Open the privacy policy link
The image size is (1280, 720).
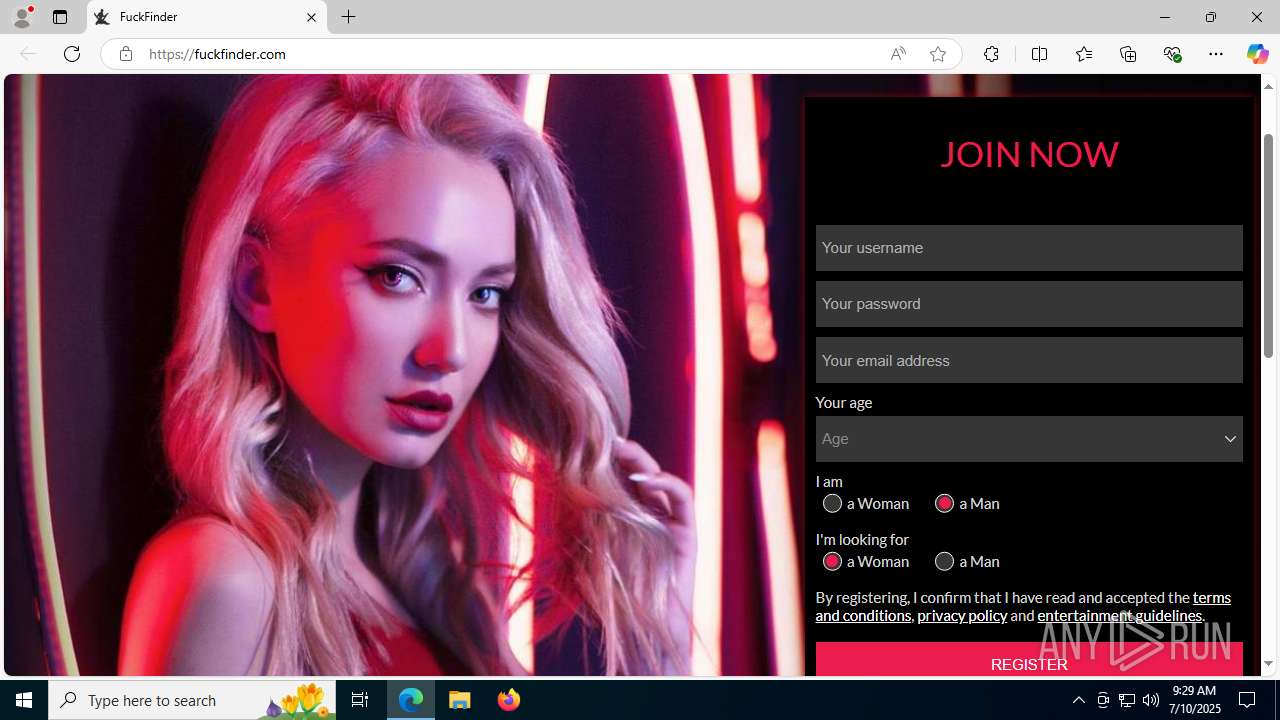(x=962, y=615)
